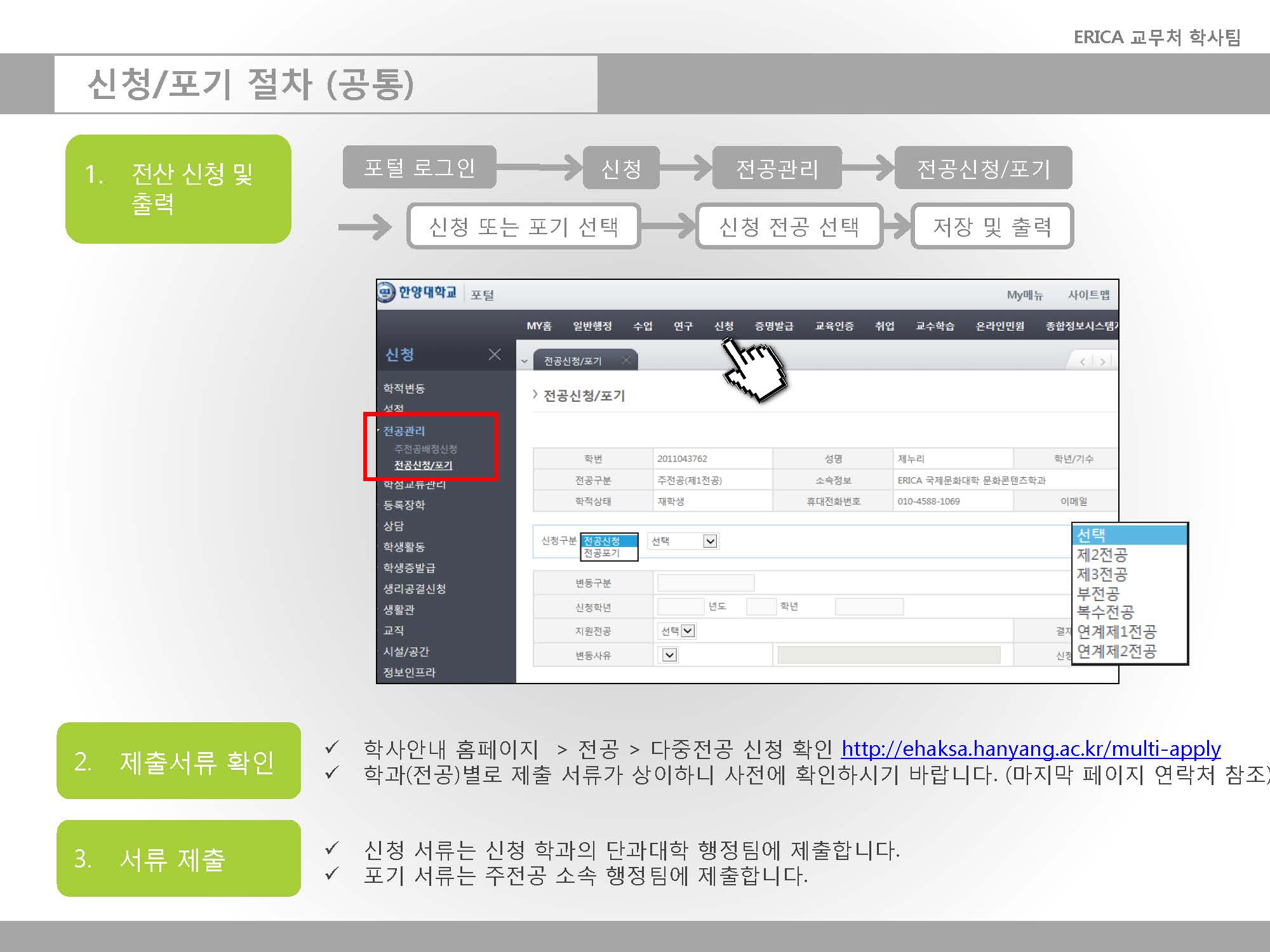The width and height of the screenshot is (1270, 952).
Task: Expand 학적변동 in the sidebar
Action: [x=404, y=388]
